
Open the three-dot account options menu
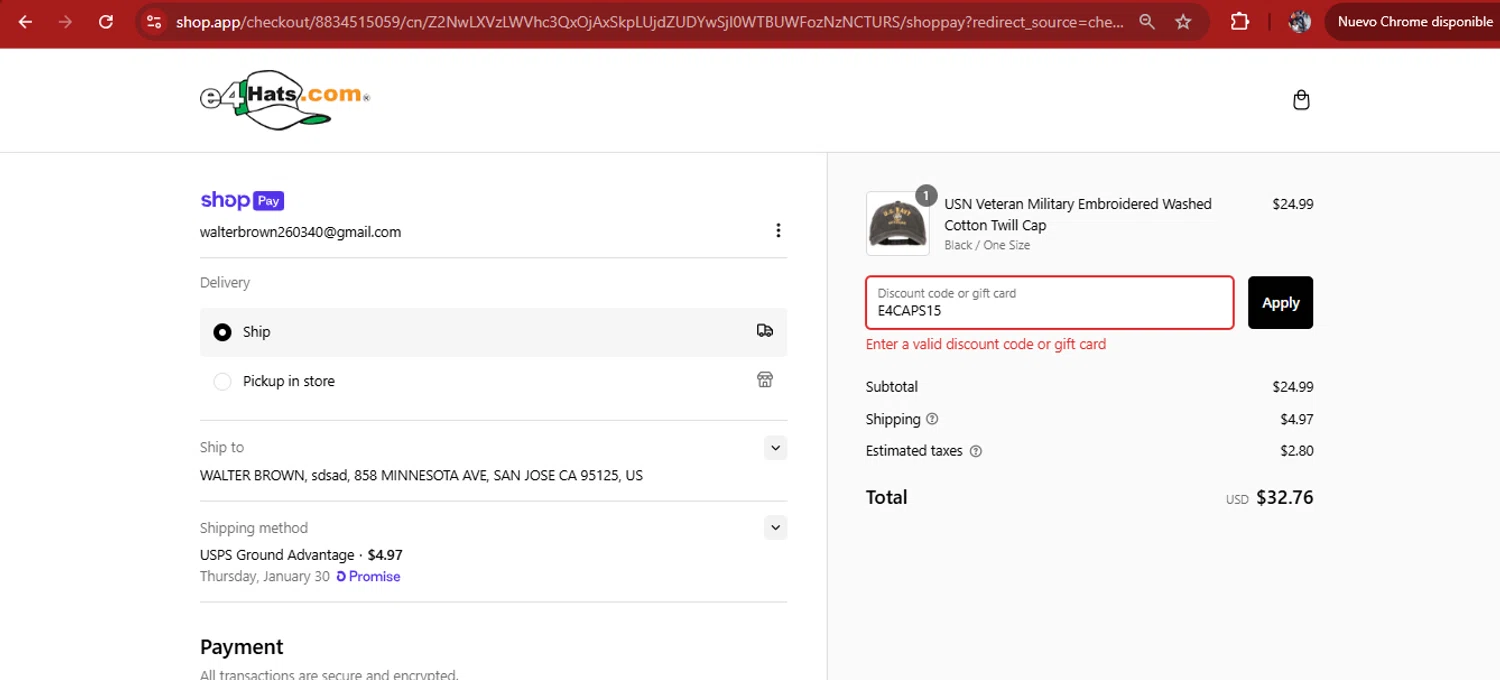pos(778,231)
